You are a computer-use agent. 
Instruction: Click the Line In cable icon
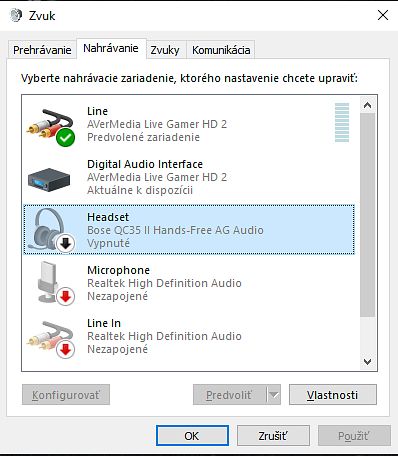click(50, 338)
